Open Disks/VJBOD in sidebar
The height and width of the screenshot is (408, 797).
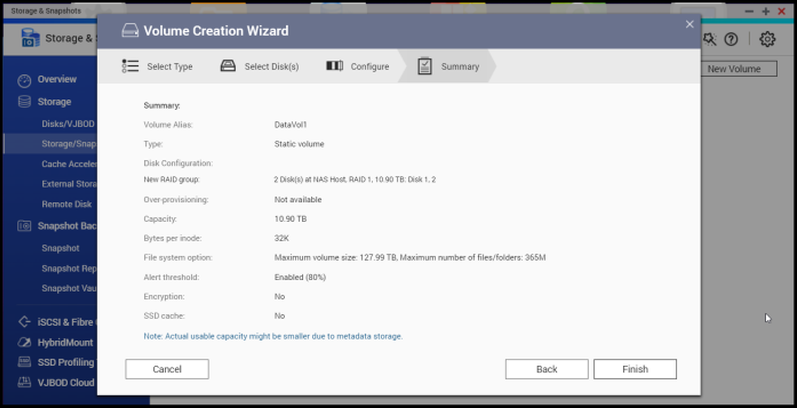pos(68,124)
